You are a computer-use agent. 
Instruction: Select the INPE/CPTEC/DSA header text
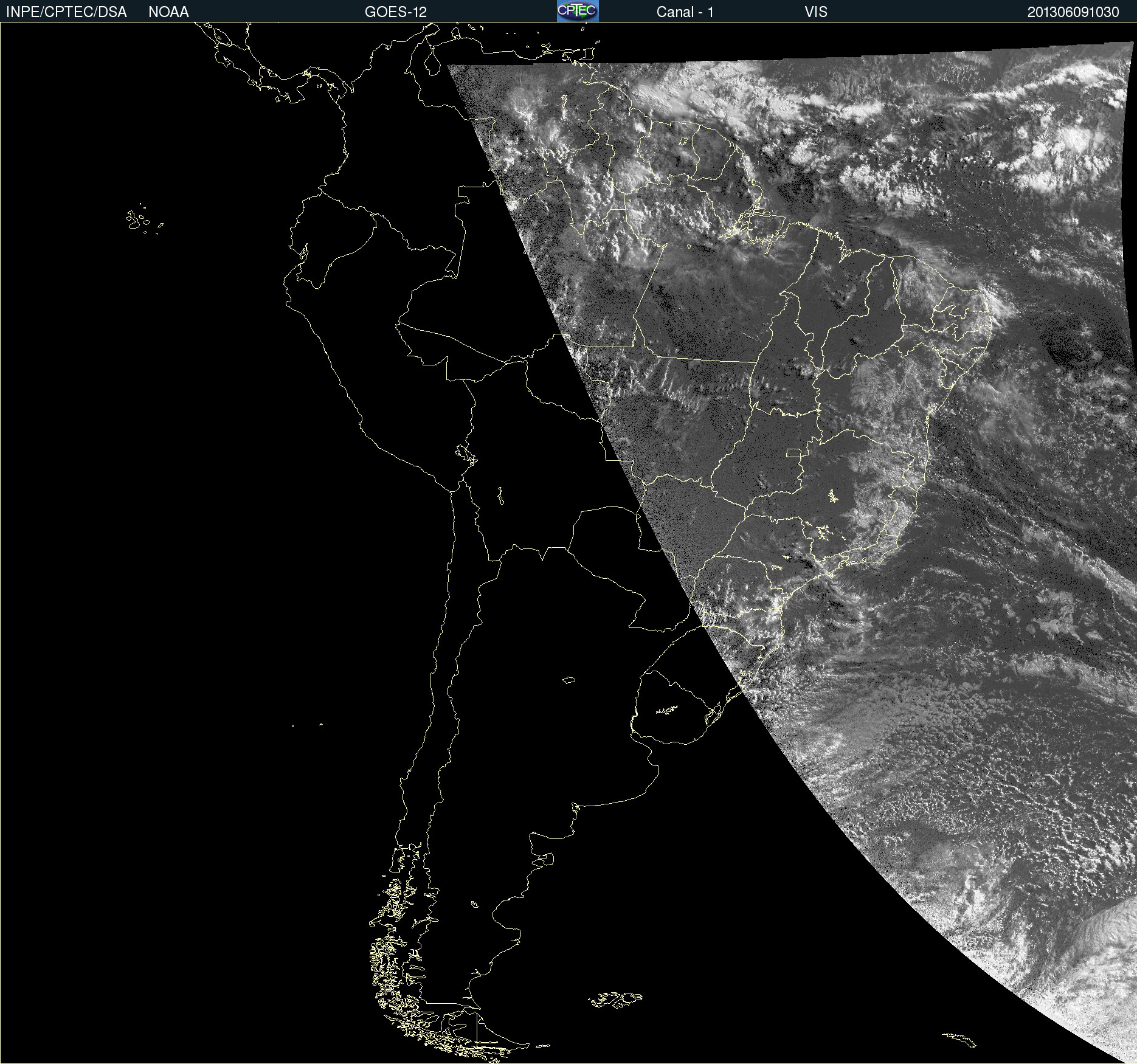tap(66, 12)
